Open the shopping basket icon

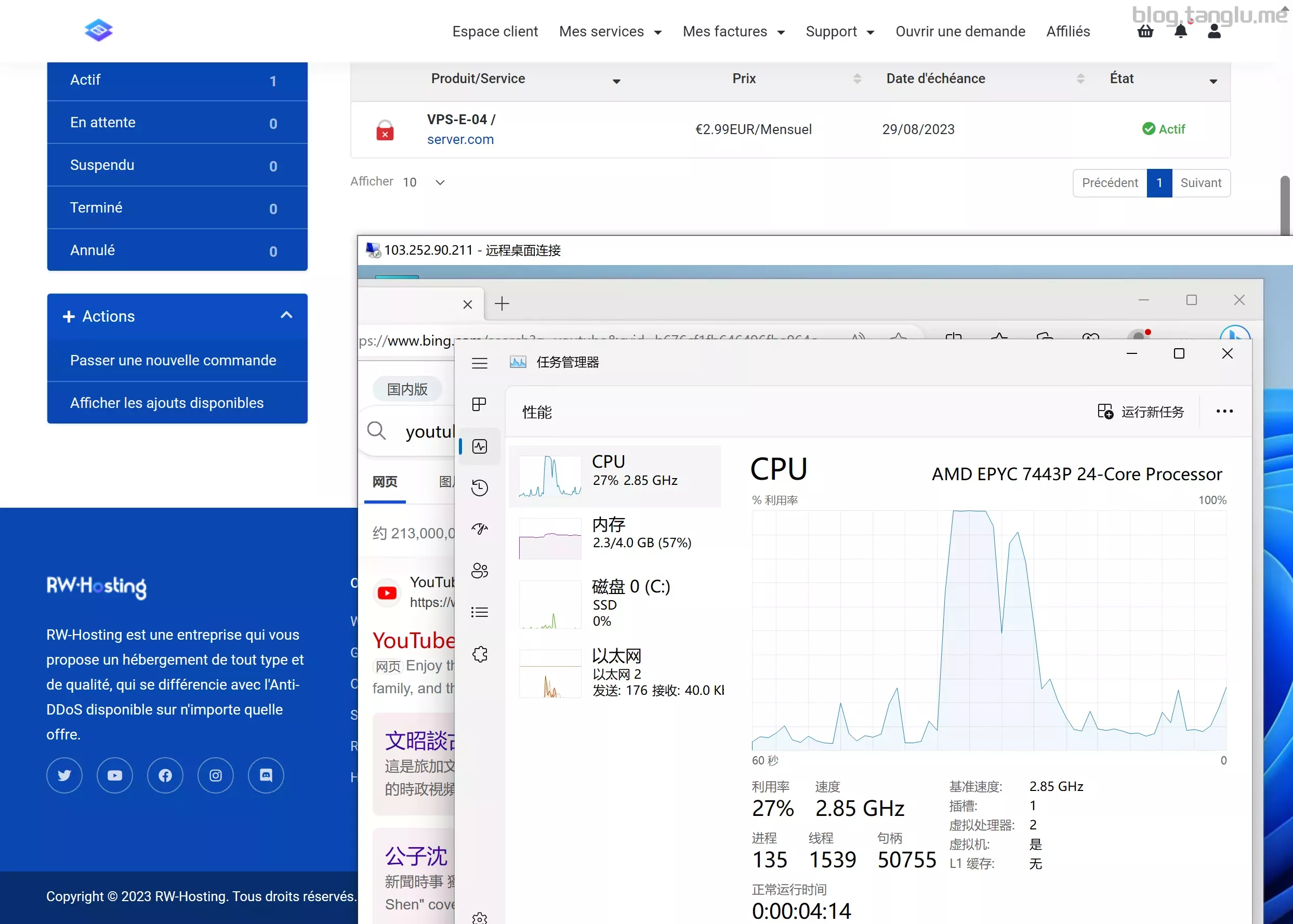click(x=1145, y=31)
